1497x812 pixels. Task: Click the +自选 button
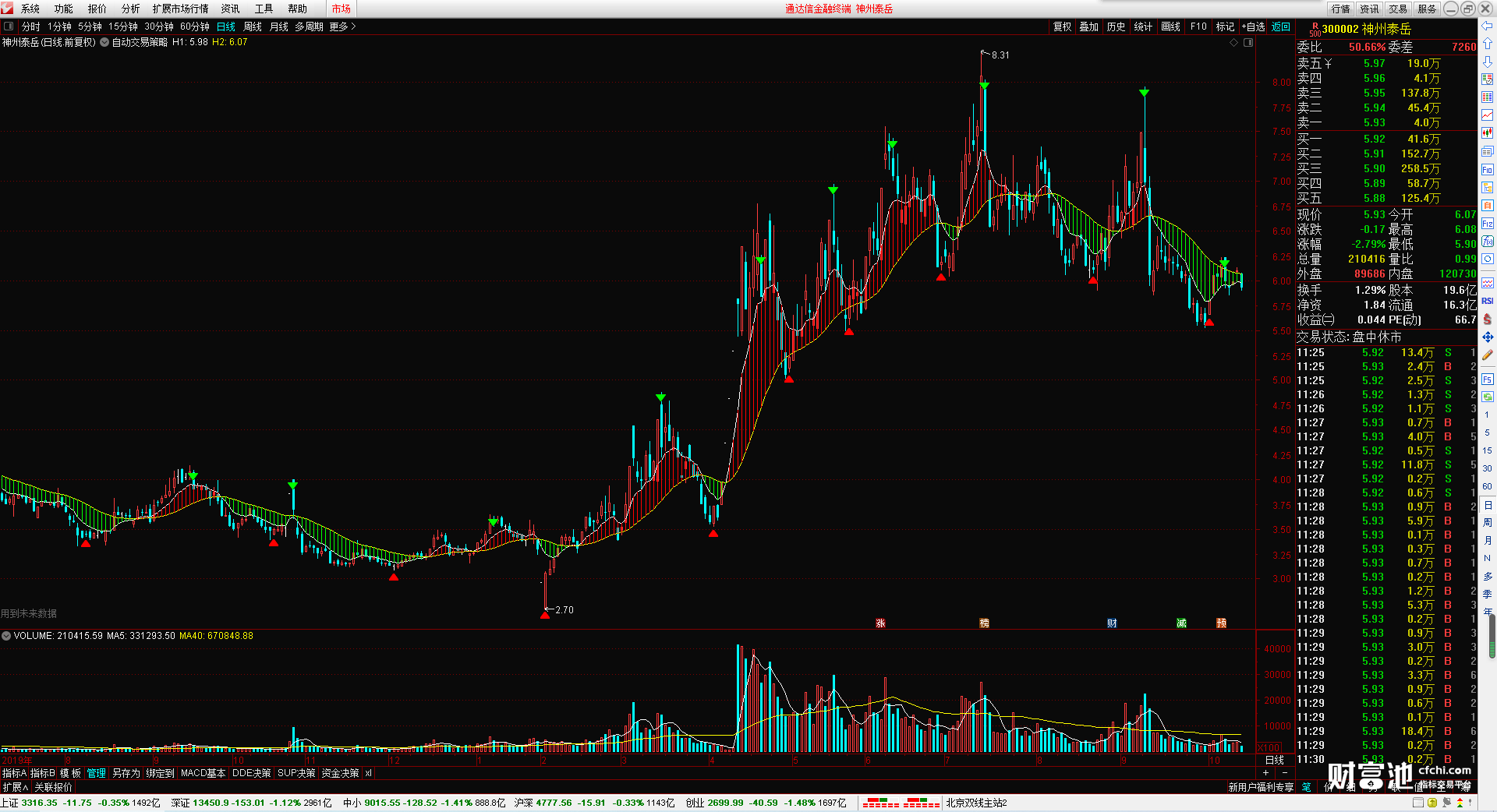tap(1253, 26)
